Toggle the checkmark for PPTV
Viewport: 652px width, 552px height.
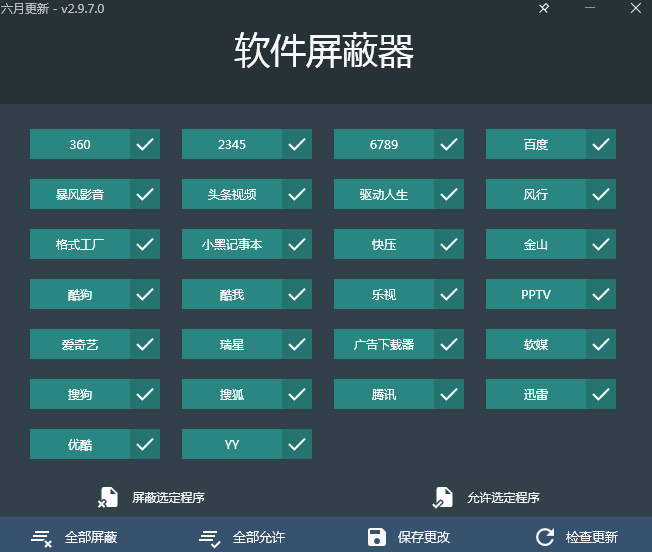click(601, 294)
